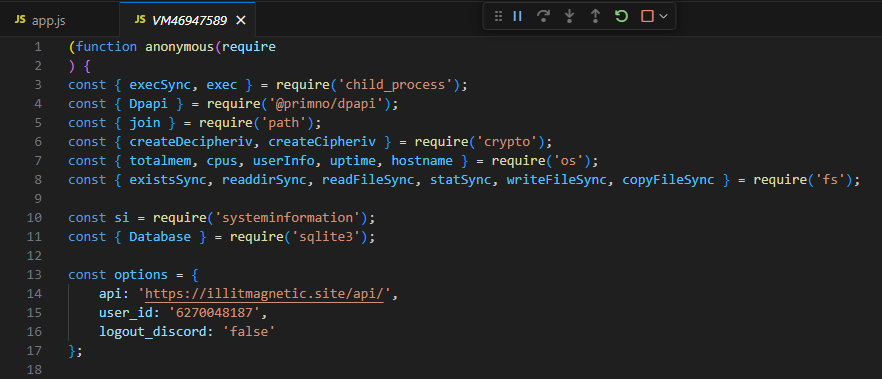This screenshot has width=882, height=379.
Task: Click the user_id property name
Action: point(125,313)
